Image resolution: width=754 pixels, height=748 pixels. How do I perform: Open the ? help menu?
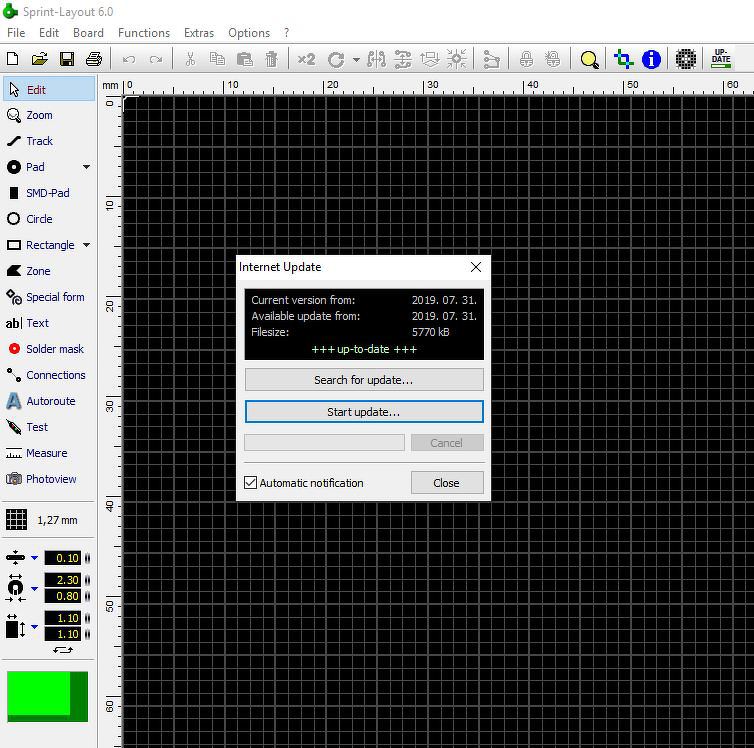pos(287,33)
